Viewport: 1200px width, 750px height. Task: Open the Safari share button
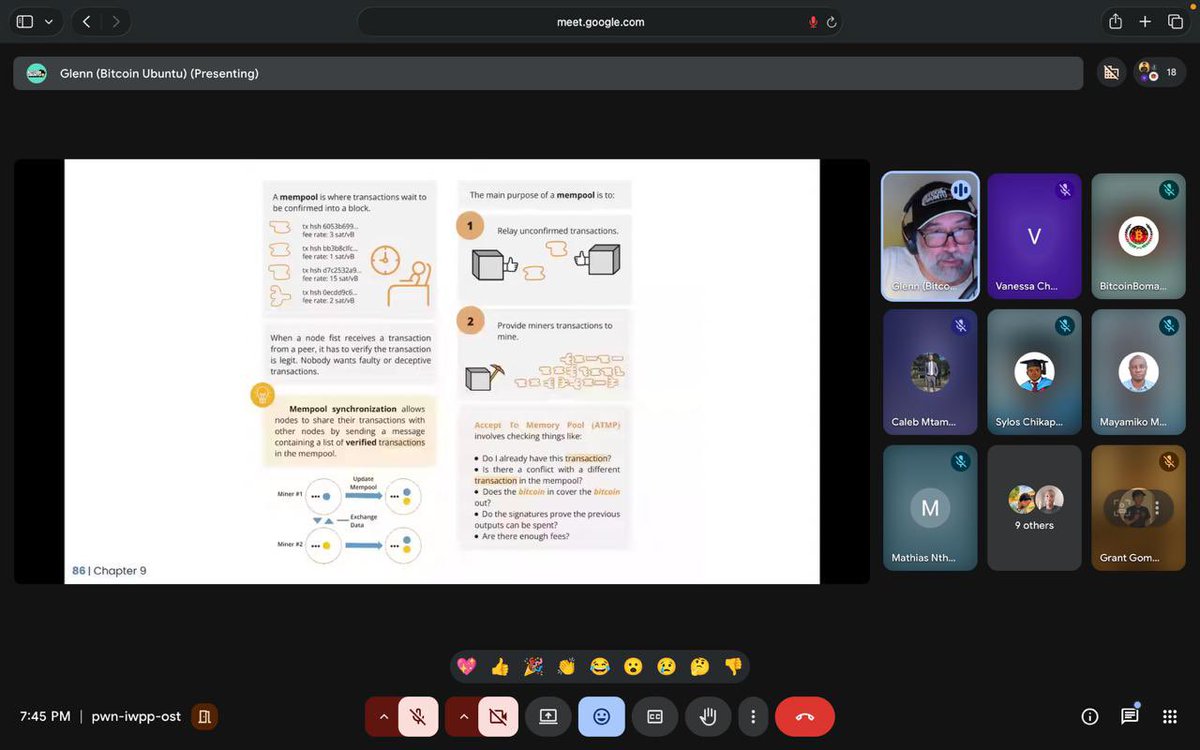tap(1115, 21)
